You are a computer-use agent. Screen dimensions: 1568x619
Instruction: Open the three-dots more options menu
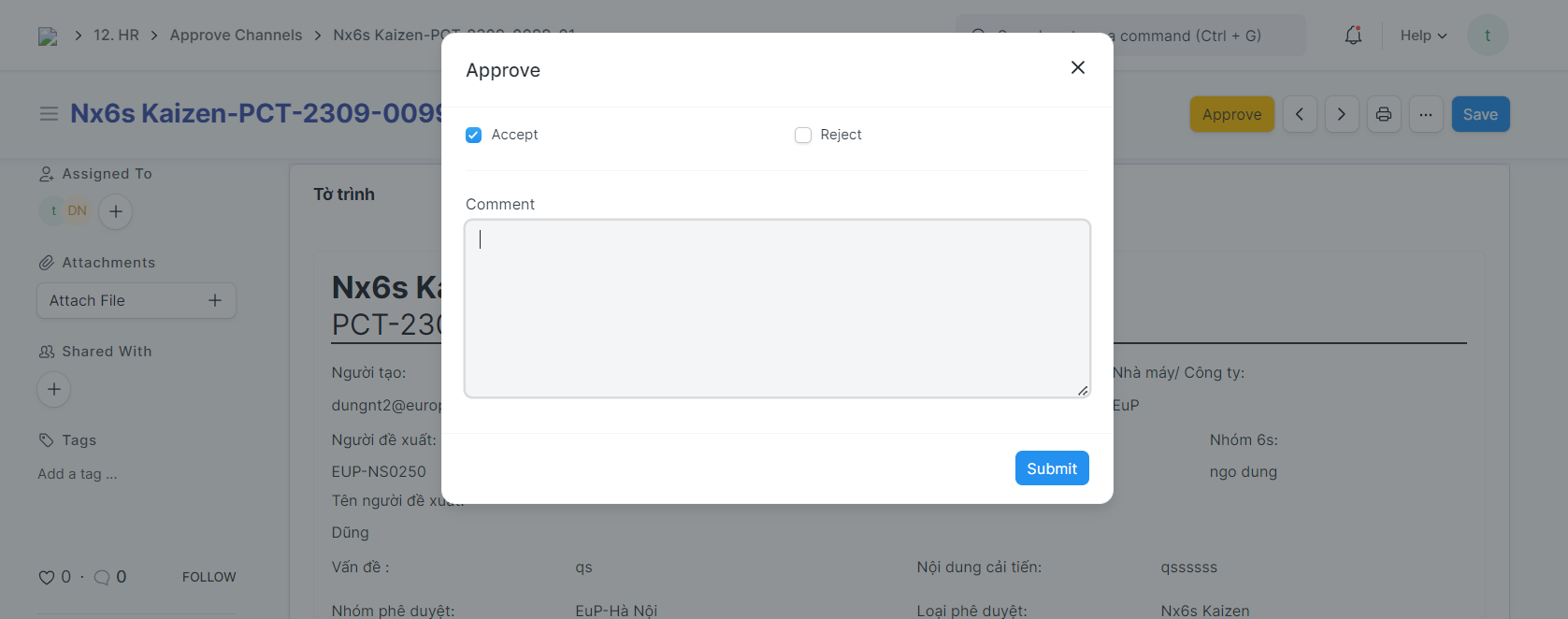tap(1426, 114)
